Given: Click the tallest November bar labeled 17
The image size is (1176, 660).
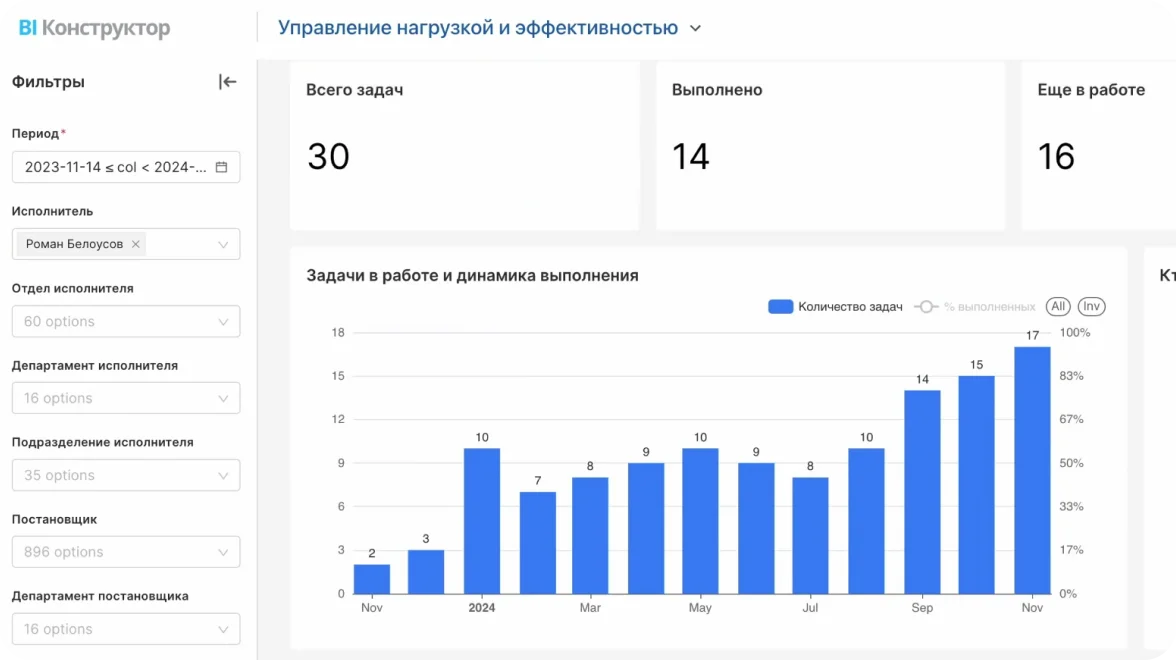Looking at the screenshot, I should 1031,470.
